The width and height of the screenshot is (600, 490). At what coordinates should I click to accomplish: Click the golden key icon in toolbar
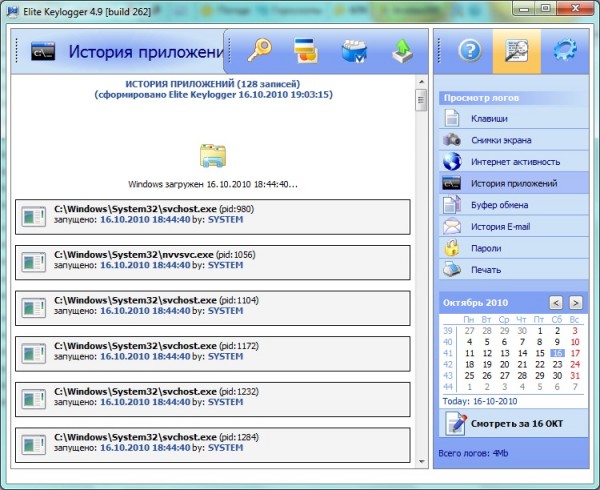pyautogui.click(x=259, y=50)
